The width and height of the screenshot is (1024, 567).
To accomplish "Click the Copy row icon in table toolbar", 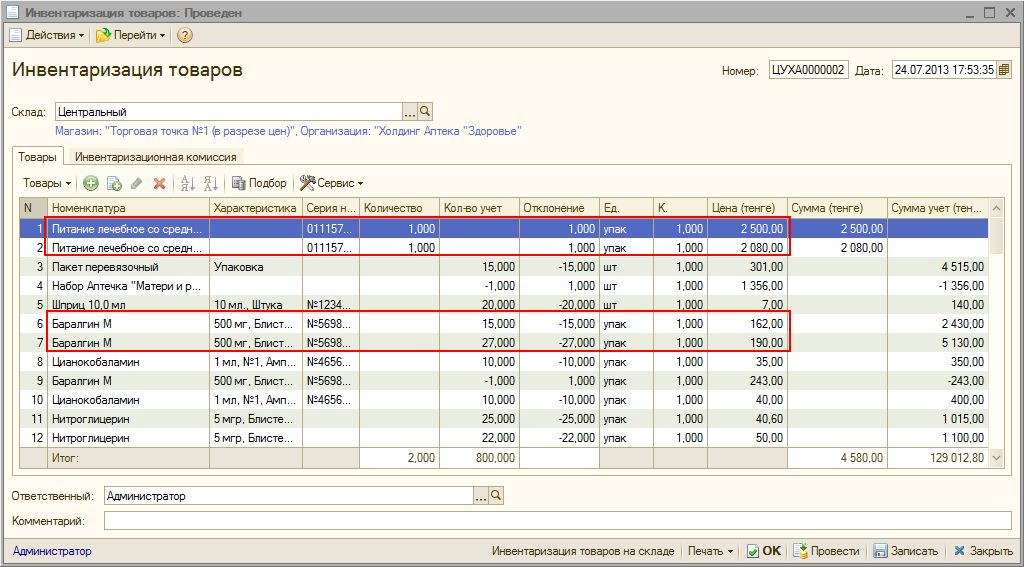I will point(114,183).
